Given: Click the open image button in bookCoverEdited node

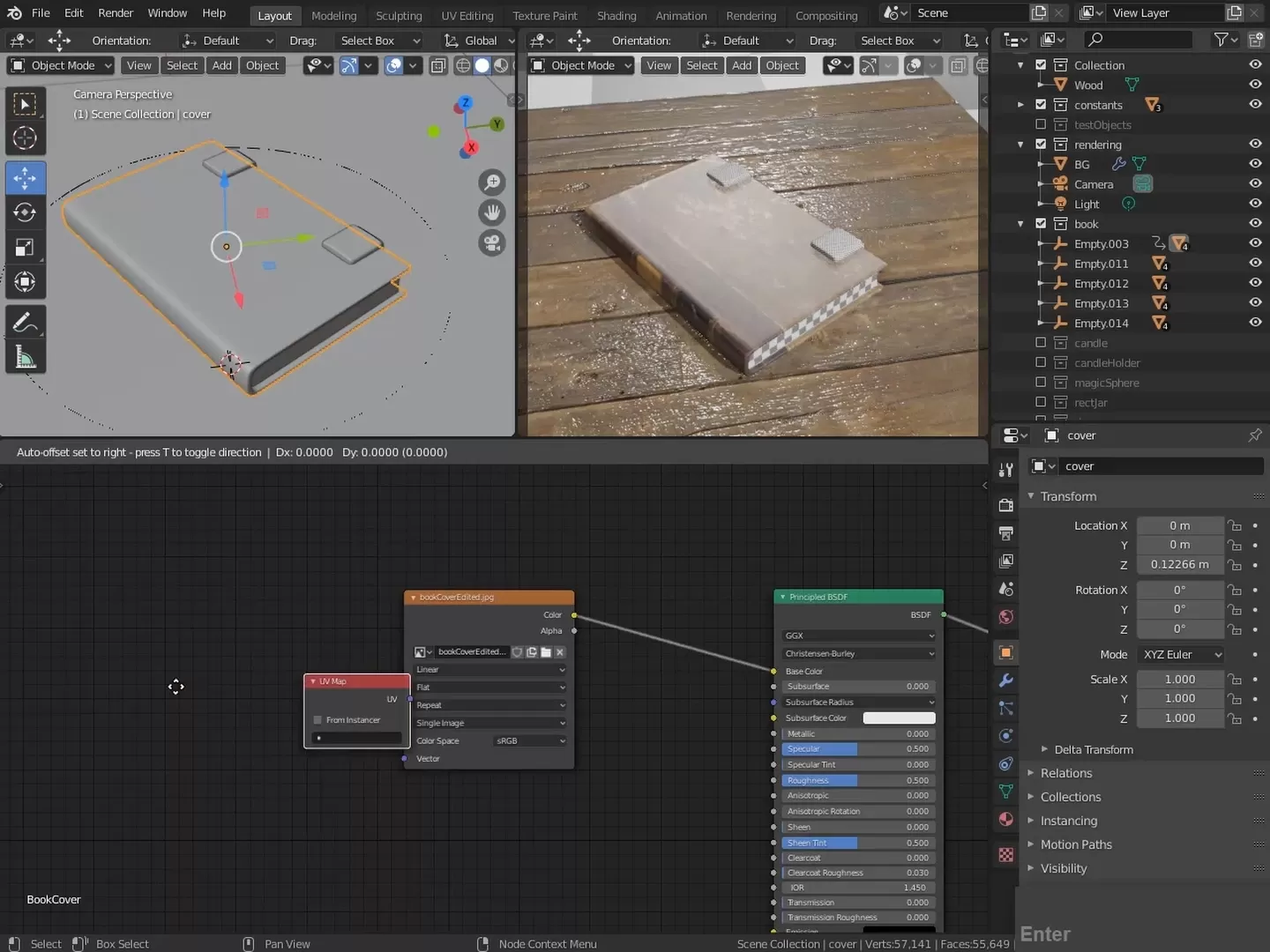Looking at the screenshot, I should [x=546, y=652].
